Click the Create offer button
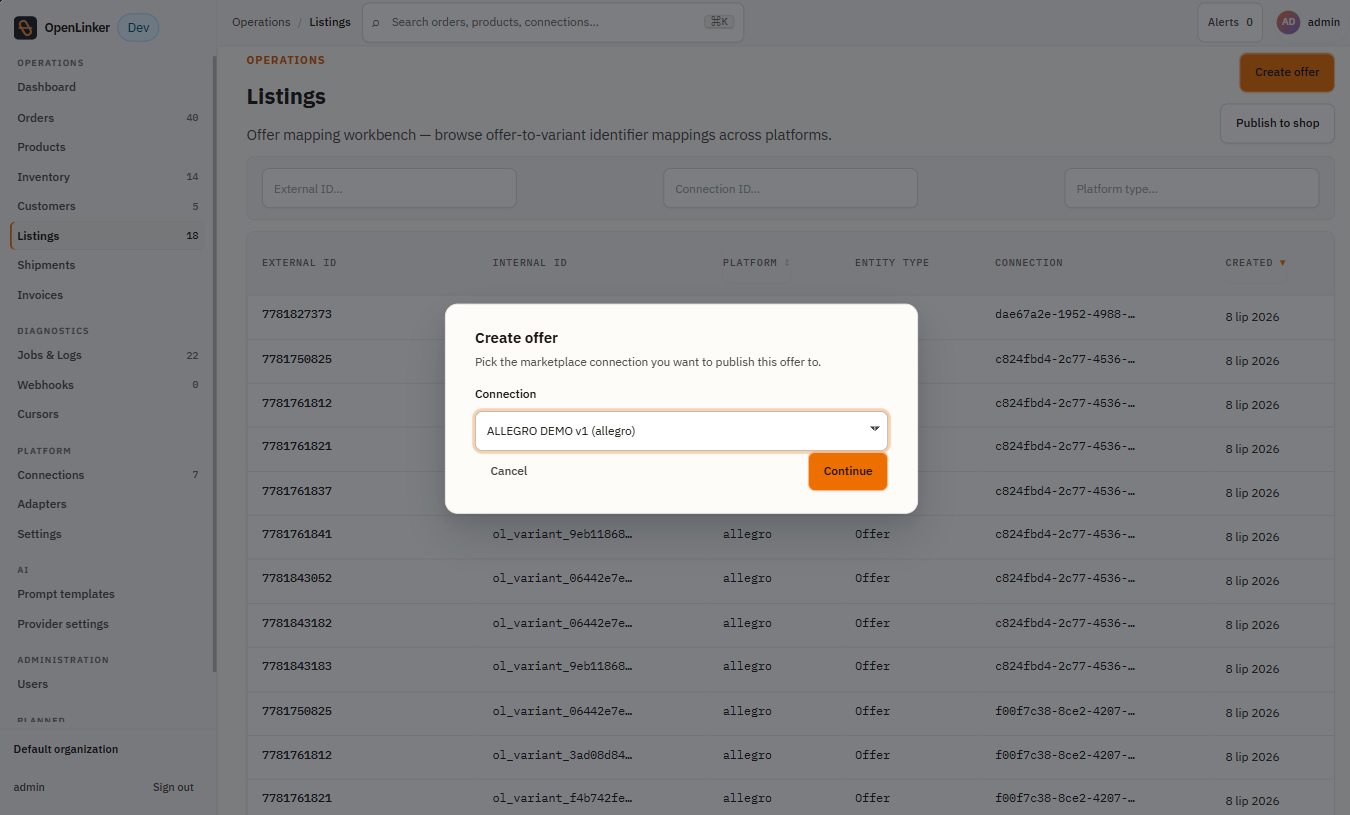Viewport: 1350px width, 815px height. coord(1287,72)
